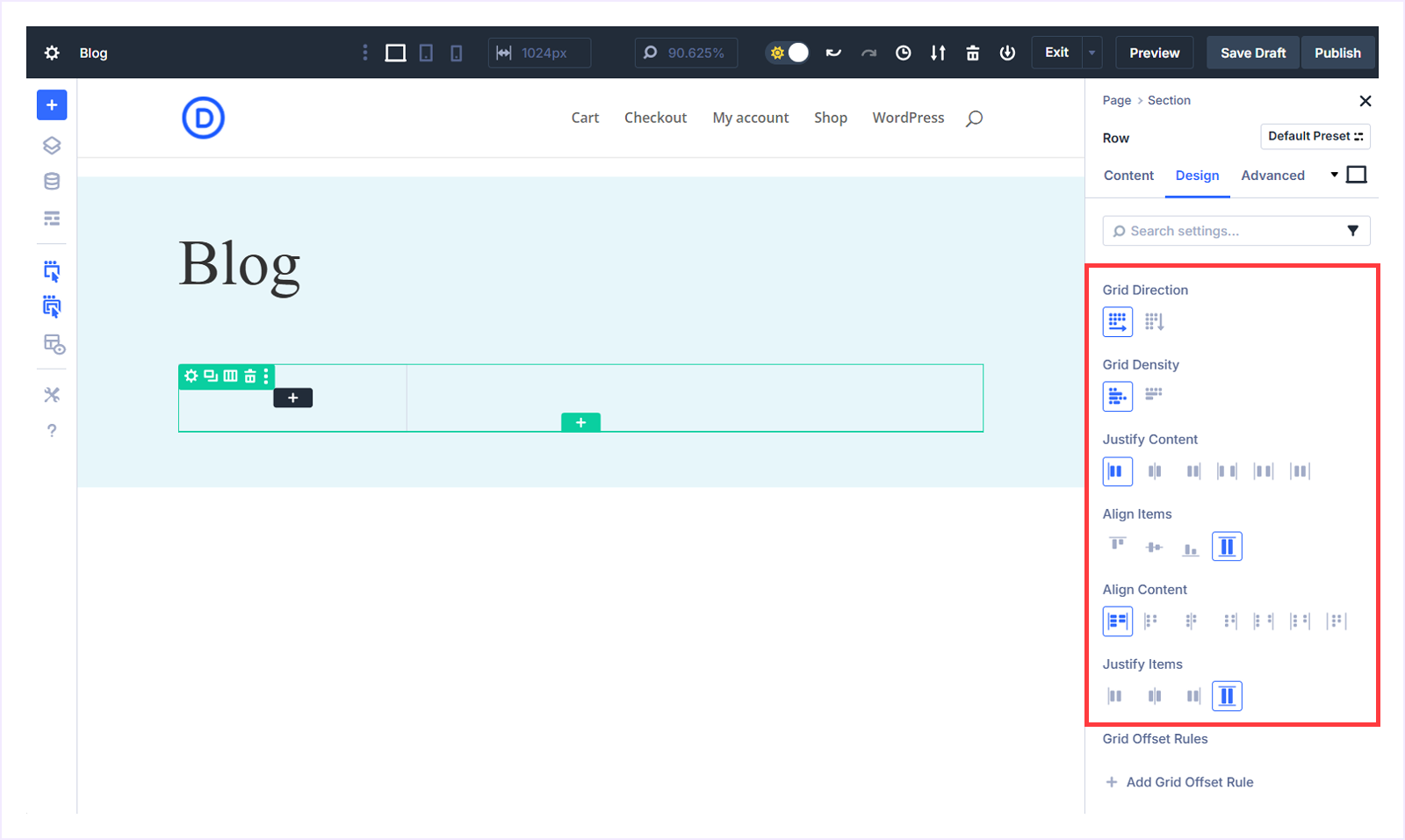Click the trash icon in top toolbar
1405x840 pixels.
[x=972, y=53]
